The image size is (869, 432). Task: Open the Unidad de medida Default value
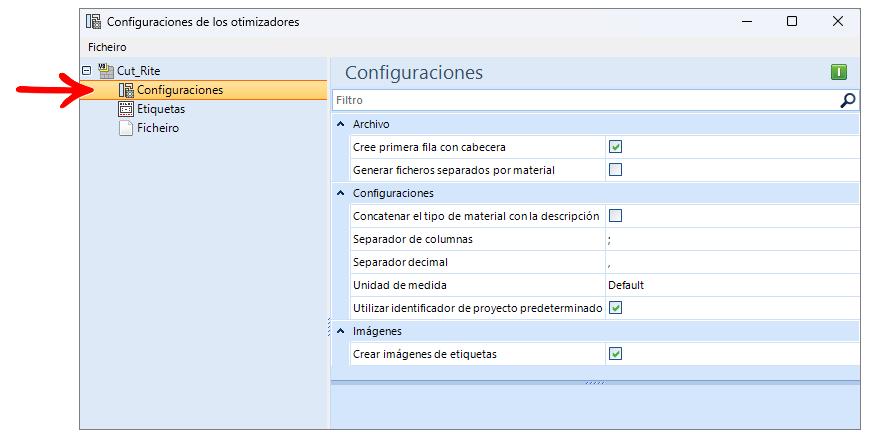point(732,285)
